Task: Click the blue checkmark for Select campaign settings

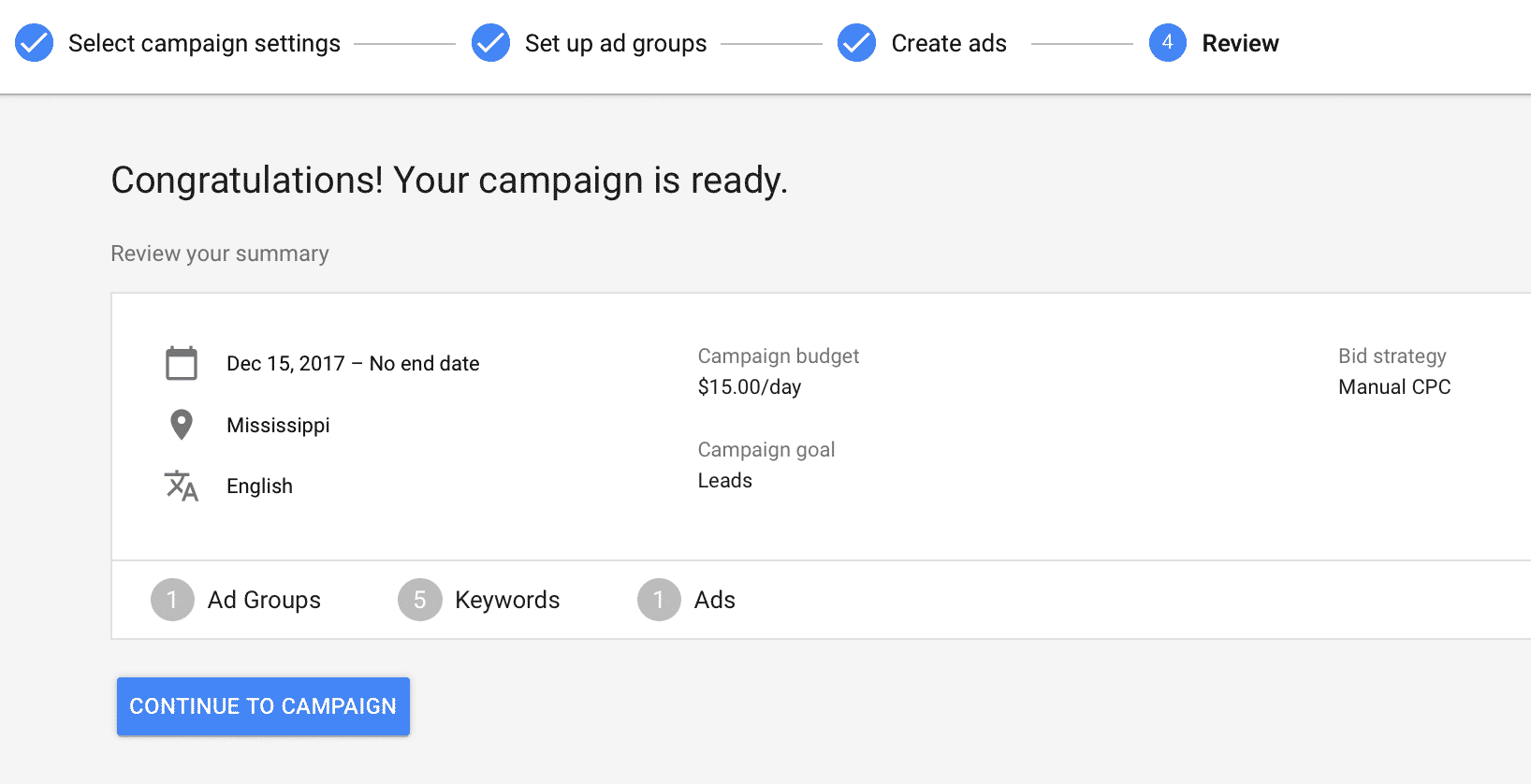Action: pos(34,43)
